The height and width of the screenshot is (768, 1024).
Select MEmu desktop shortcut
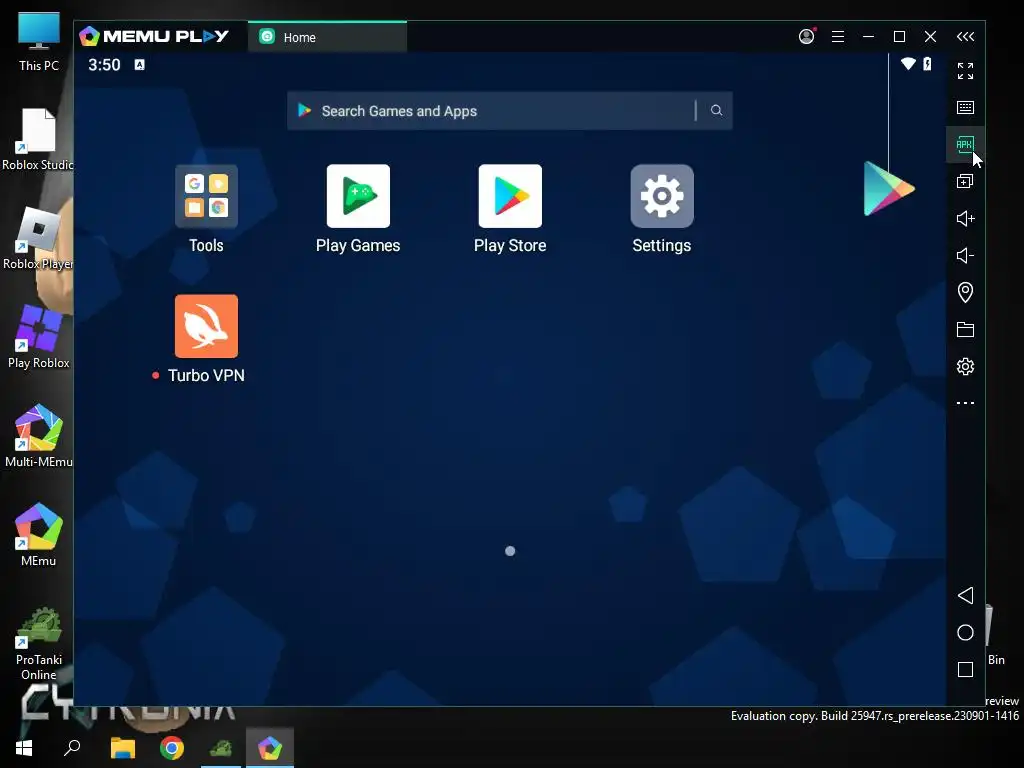click(39, 534)
